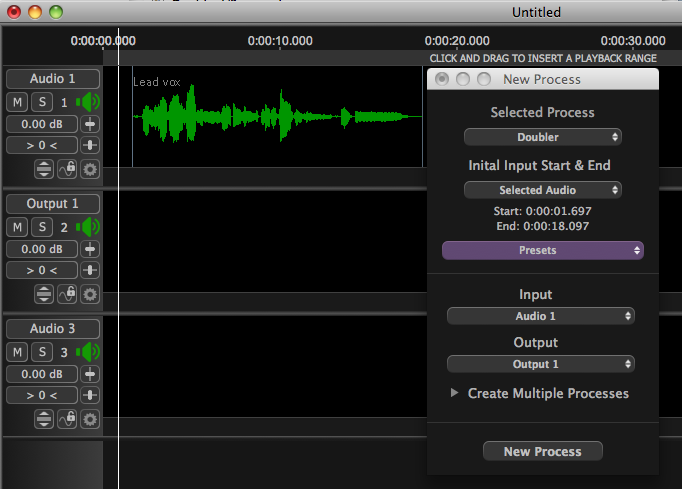The width and height of the screenshot is (682, 489).
Task: Click track height arrows icon on Audio 3
Action: coord(44,419)
